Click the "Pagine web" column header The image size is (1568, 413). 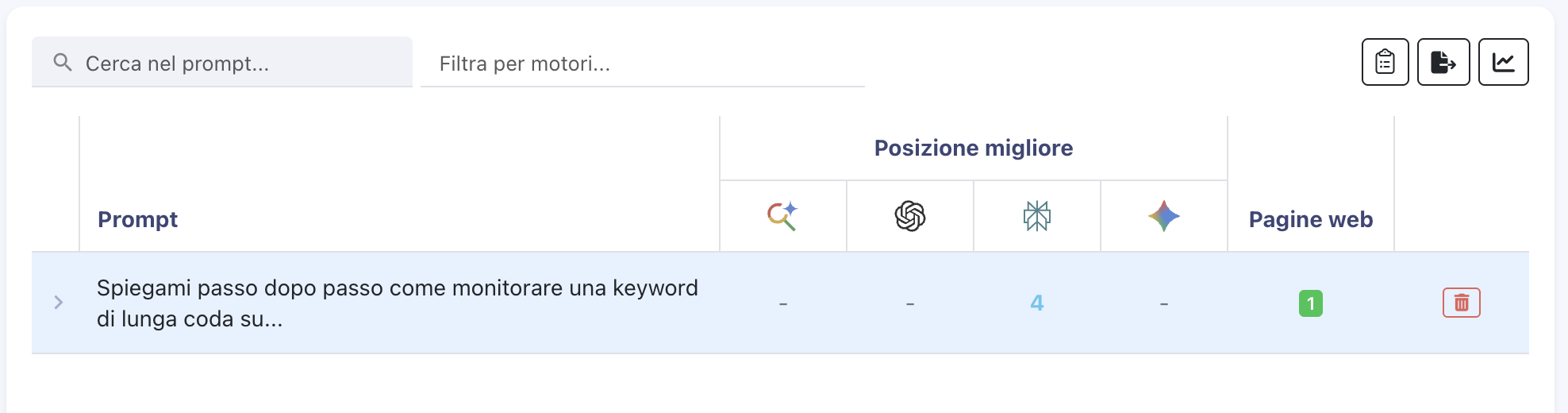click(1310, 219)
